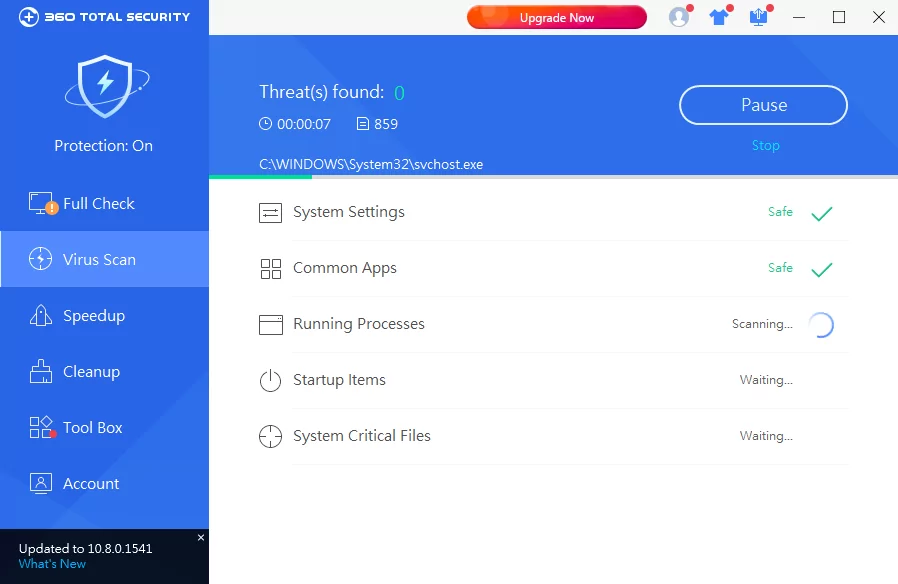The image size is (898, 584).
Task: Stop the scan using Stop link
Action: 765,145
